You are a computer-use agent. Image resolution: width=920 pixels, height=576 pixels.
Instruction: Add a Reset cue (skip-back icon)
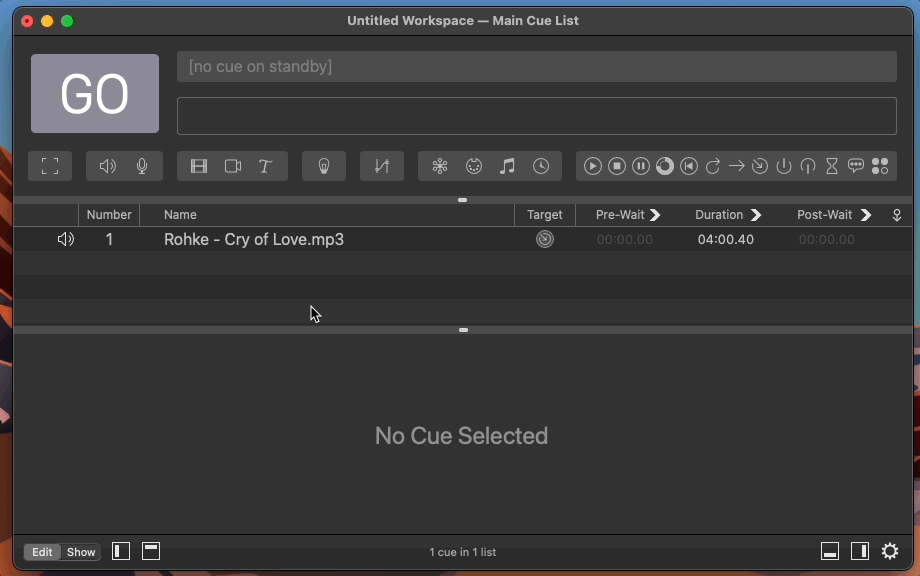pyautogui.click(x=689, y=166)
